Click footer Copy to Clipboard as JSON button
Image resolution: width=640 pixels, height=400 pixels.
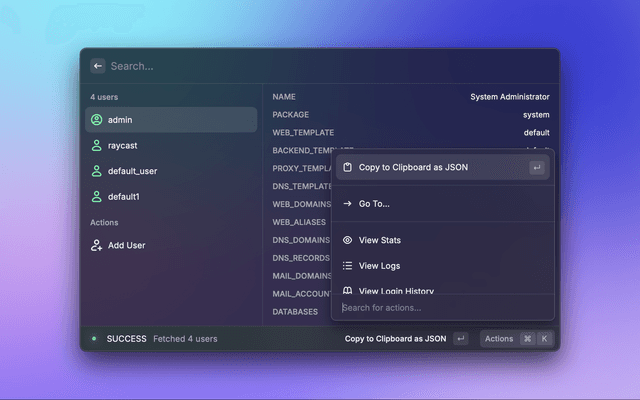pyautogui.click(x=396, y=339)
